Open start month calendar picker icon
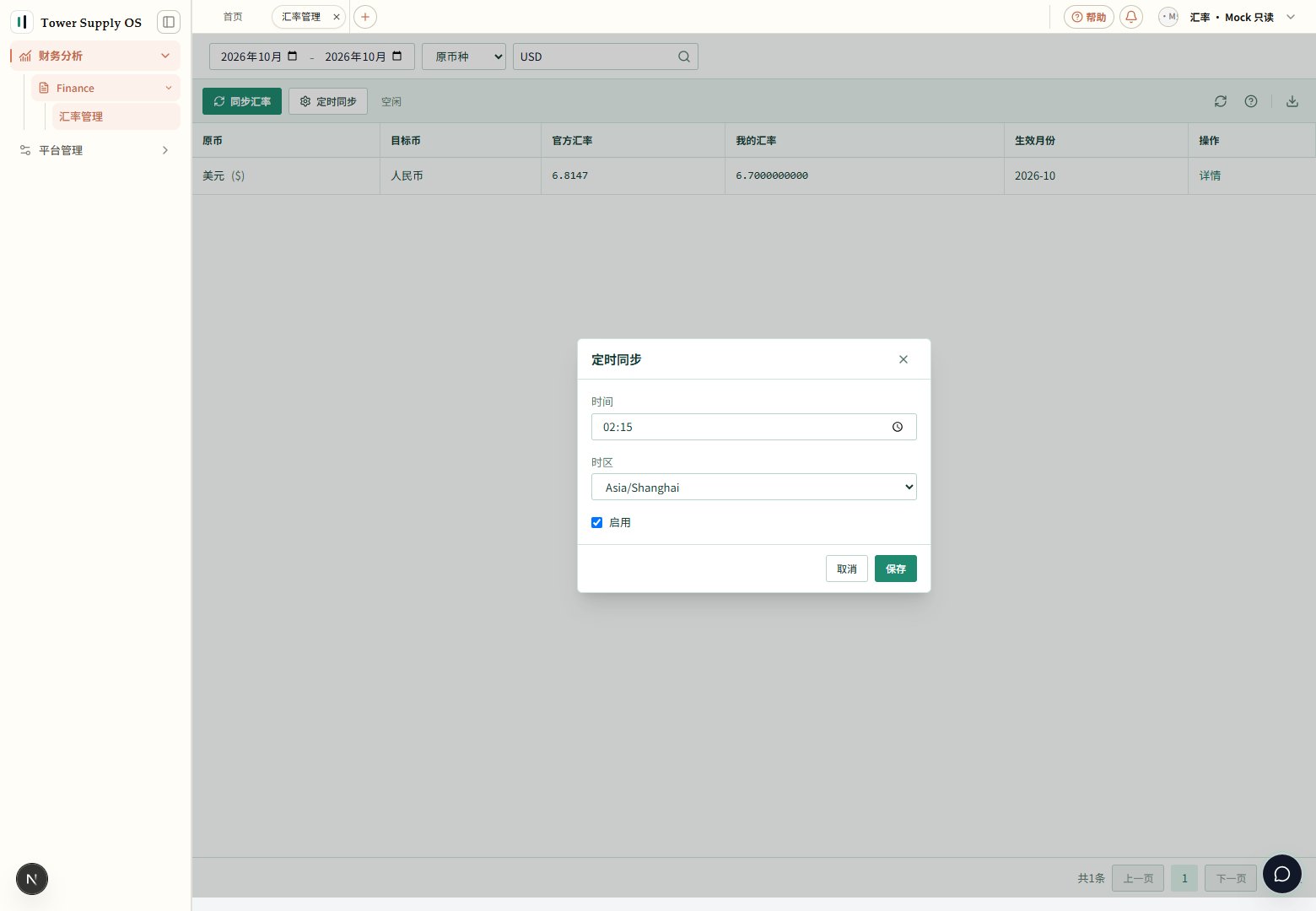1316x911 pixels. point(293,57)
